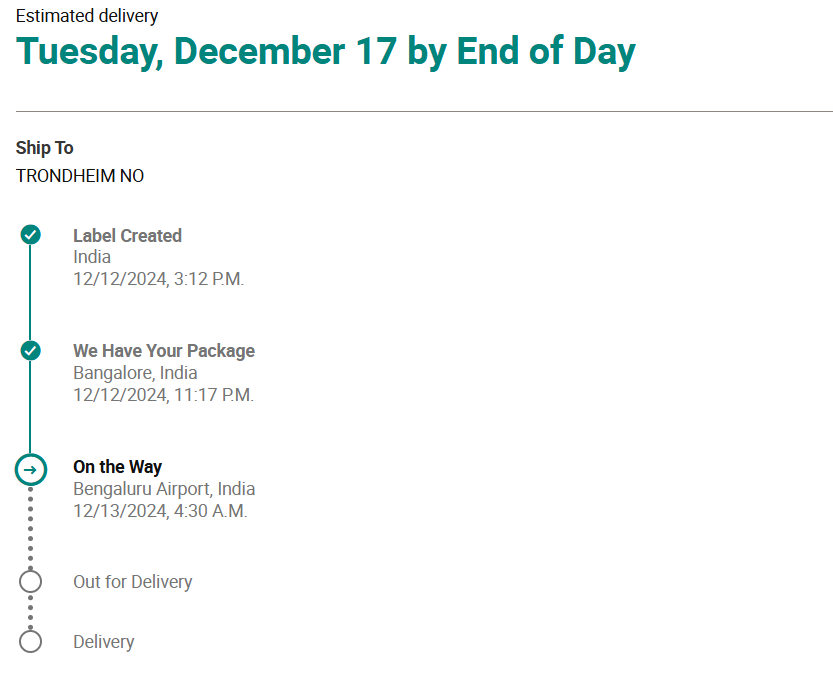
Task: Click the 12/13/2024, 4:30 A.M. timestamp
Action: [x=160, y=511]
